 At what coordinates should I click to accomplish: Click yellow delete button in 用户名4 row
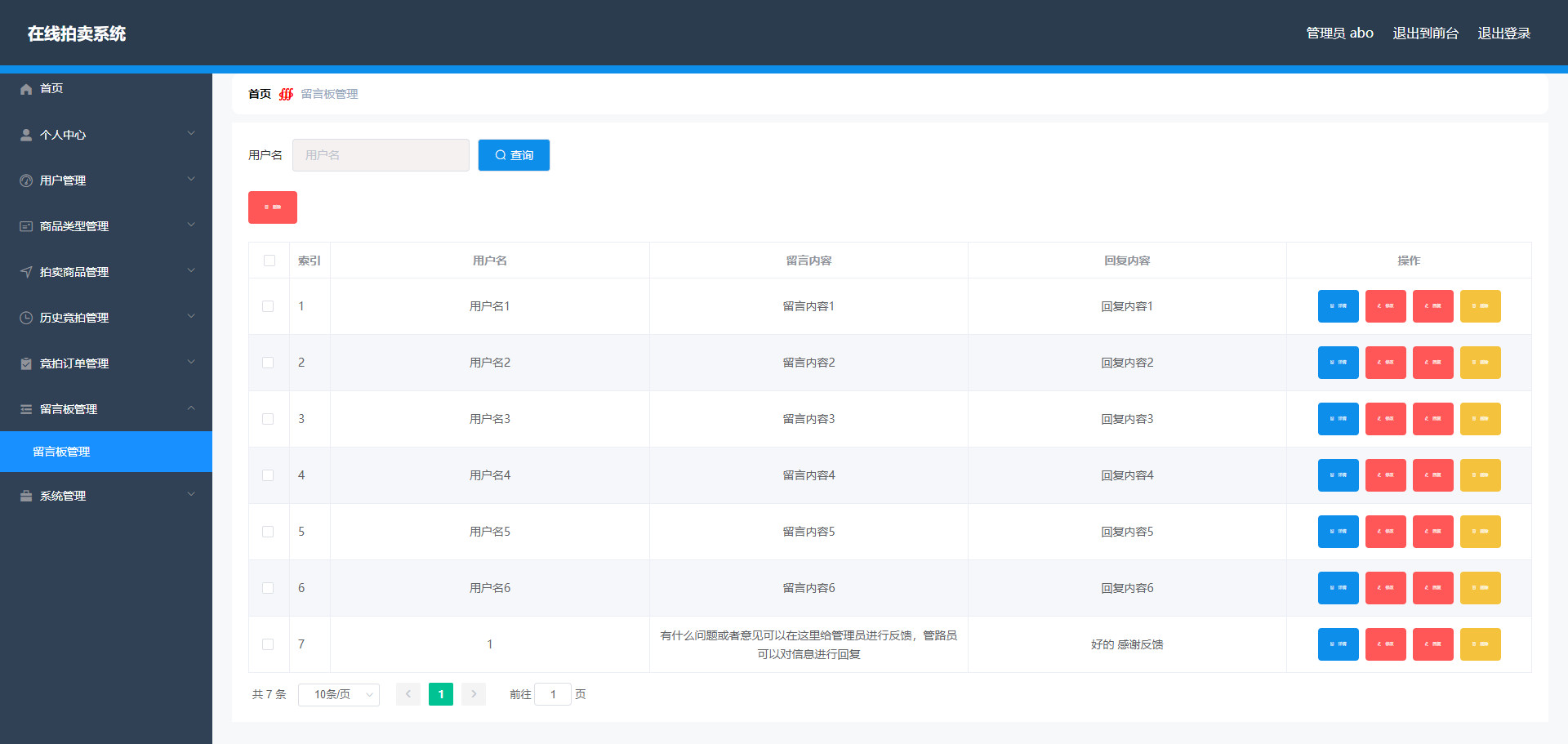[1480, 475]
